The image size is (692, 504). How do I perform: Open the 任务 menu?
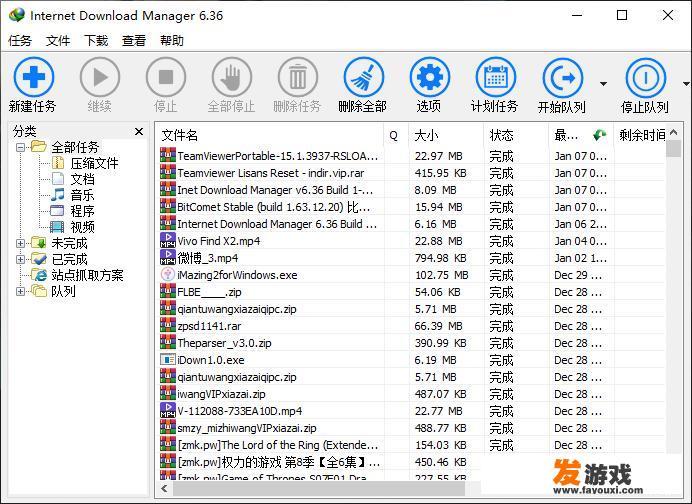(x=20, y=41)
